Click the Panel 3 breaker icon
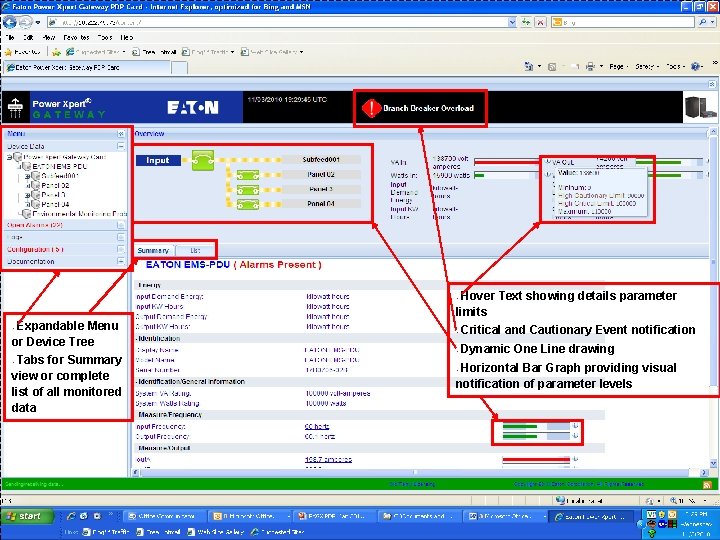Image resolution: width=720 pixels, height=540 pixels. click(x=248, y=190)
